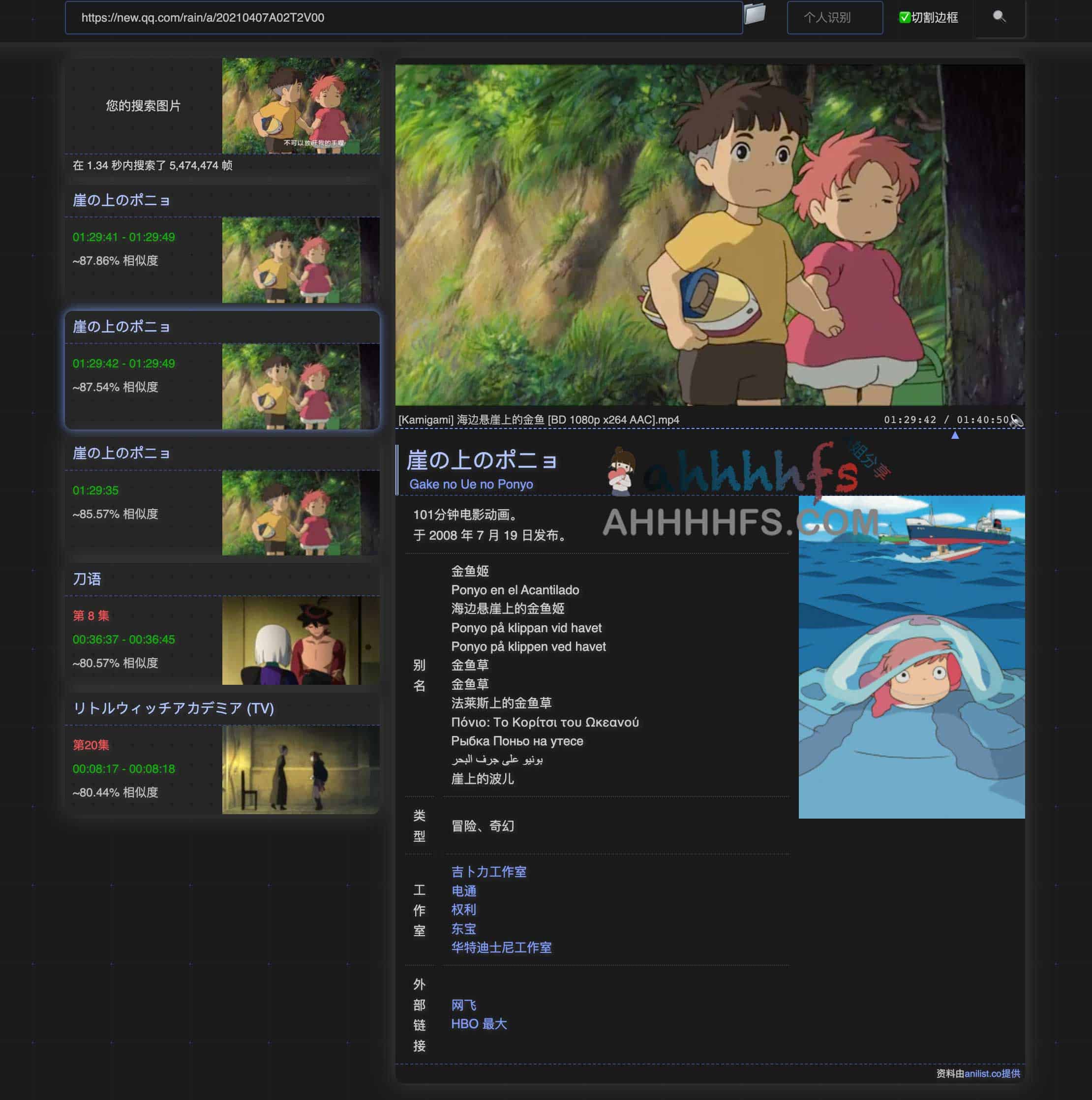Image resolution: width=1092 pixels, height=1100 pixels.
Task: Open the 网飞 external link
Action: [463, 1006]
